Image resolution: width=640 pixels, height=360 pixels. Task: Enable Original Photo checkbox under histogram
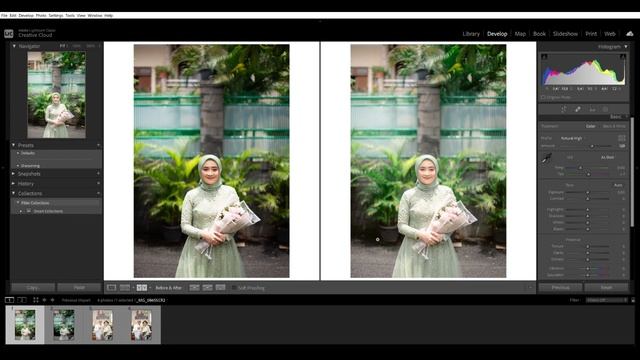[x=543, y=97]
